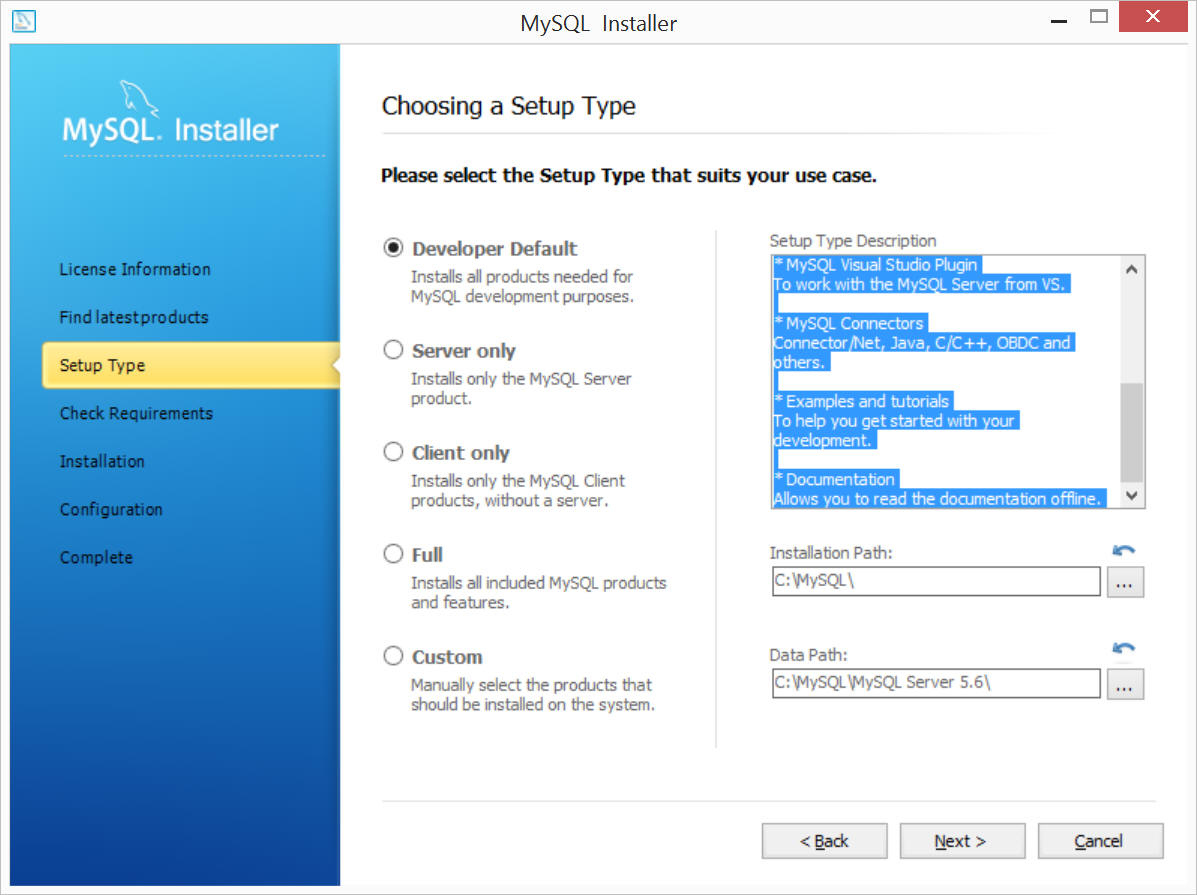Click 'Installs all products needed for' description
1197x895 pixels.
coord(523,286)
